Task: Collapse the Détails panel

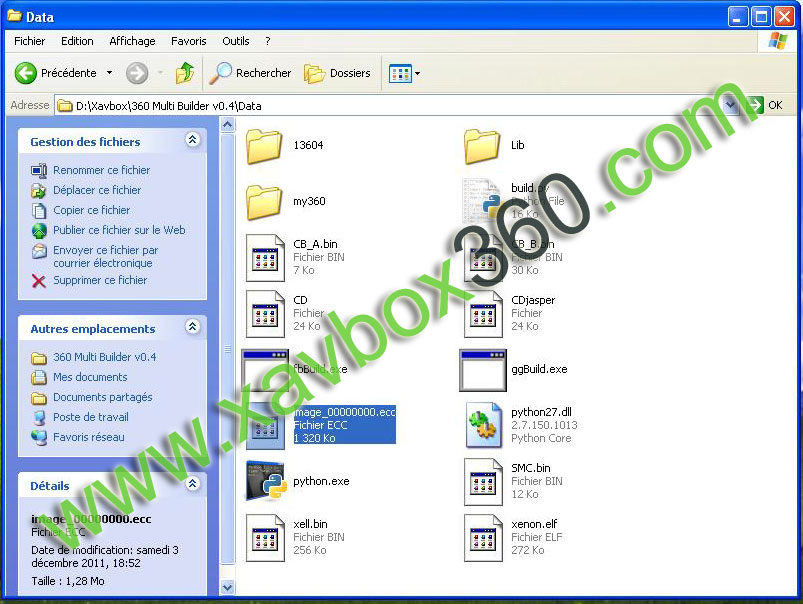Action: point(193,483)
